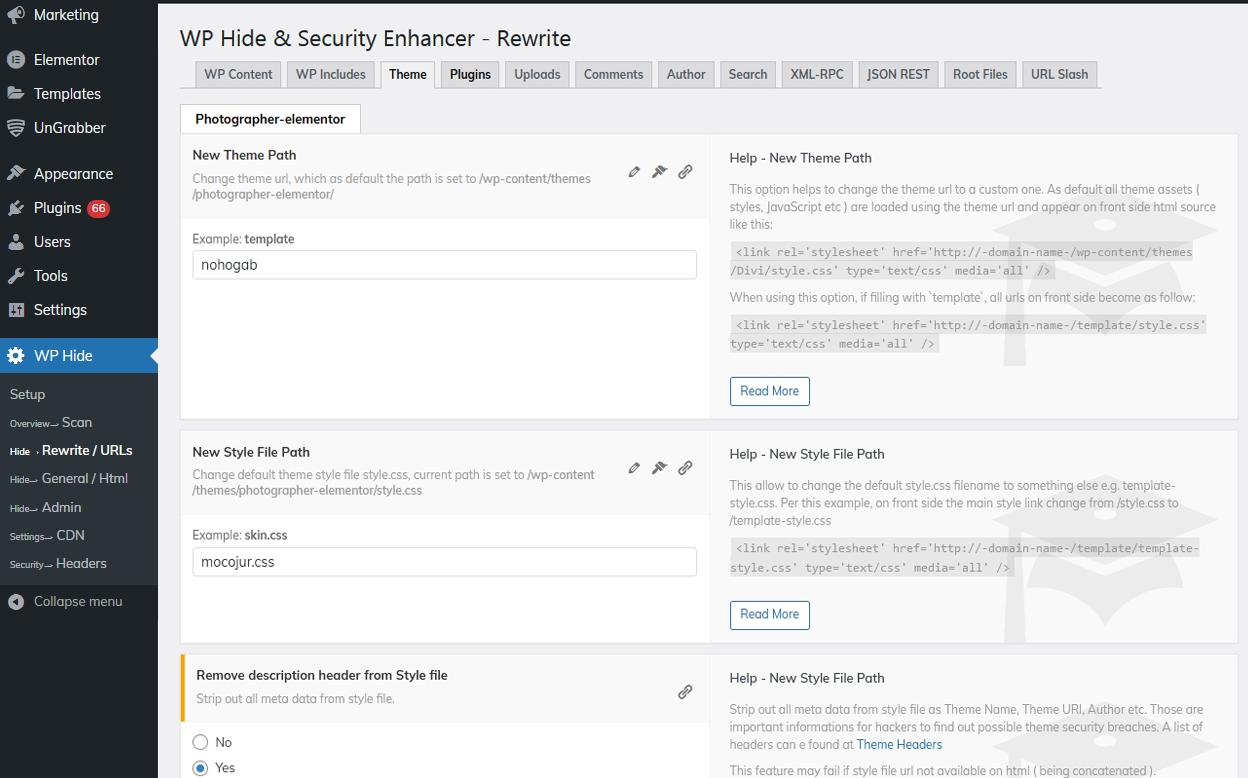The image size is (1248, 778).
Task: Click the Users person icon
Action: pos(16,242)
